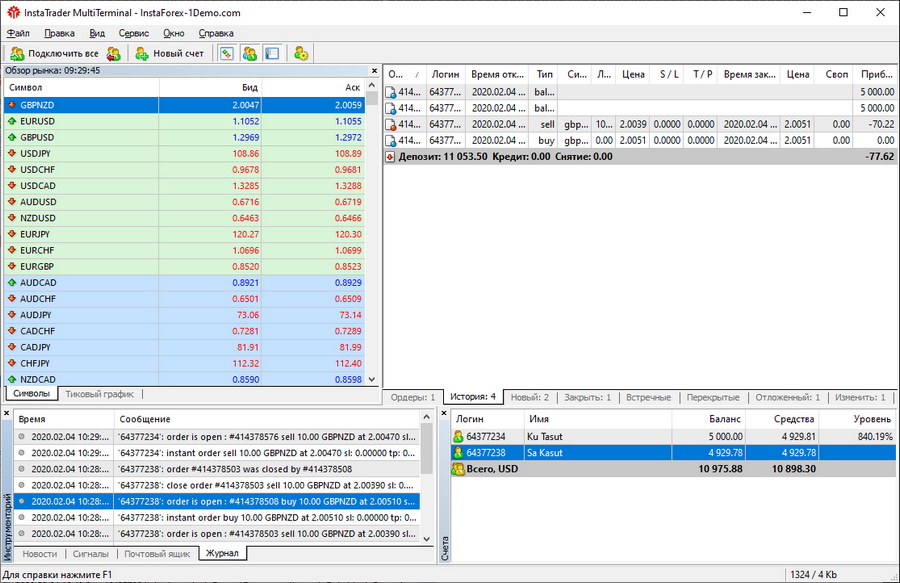Click the sell order icon in history
Image resolution: width=900 pixels, height=583 pixels.
pos(391,124)
